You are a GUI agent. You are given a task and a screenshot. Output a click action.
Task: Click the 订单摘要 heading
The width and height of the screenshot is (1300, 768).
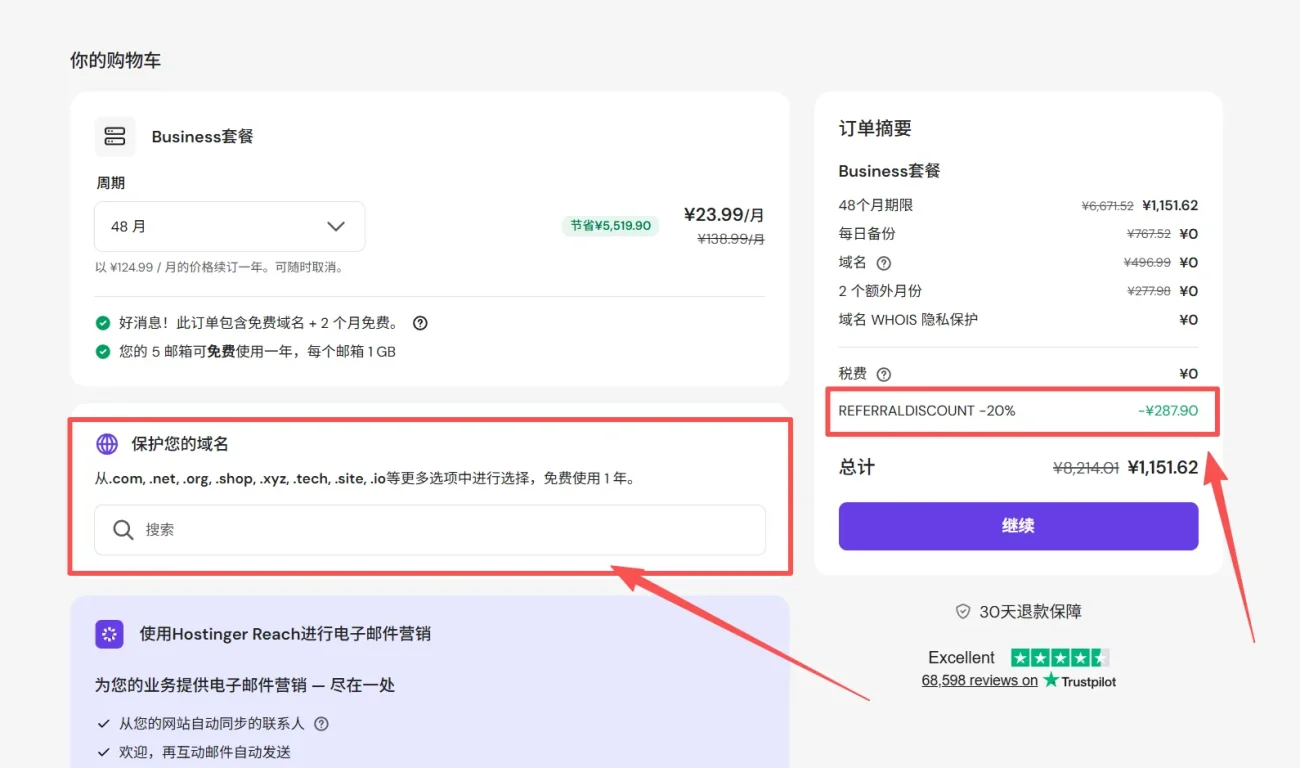tap(875, 129)
